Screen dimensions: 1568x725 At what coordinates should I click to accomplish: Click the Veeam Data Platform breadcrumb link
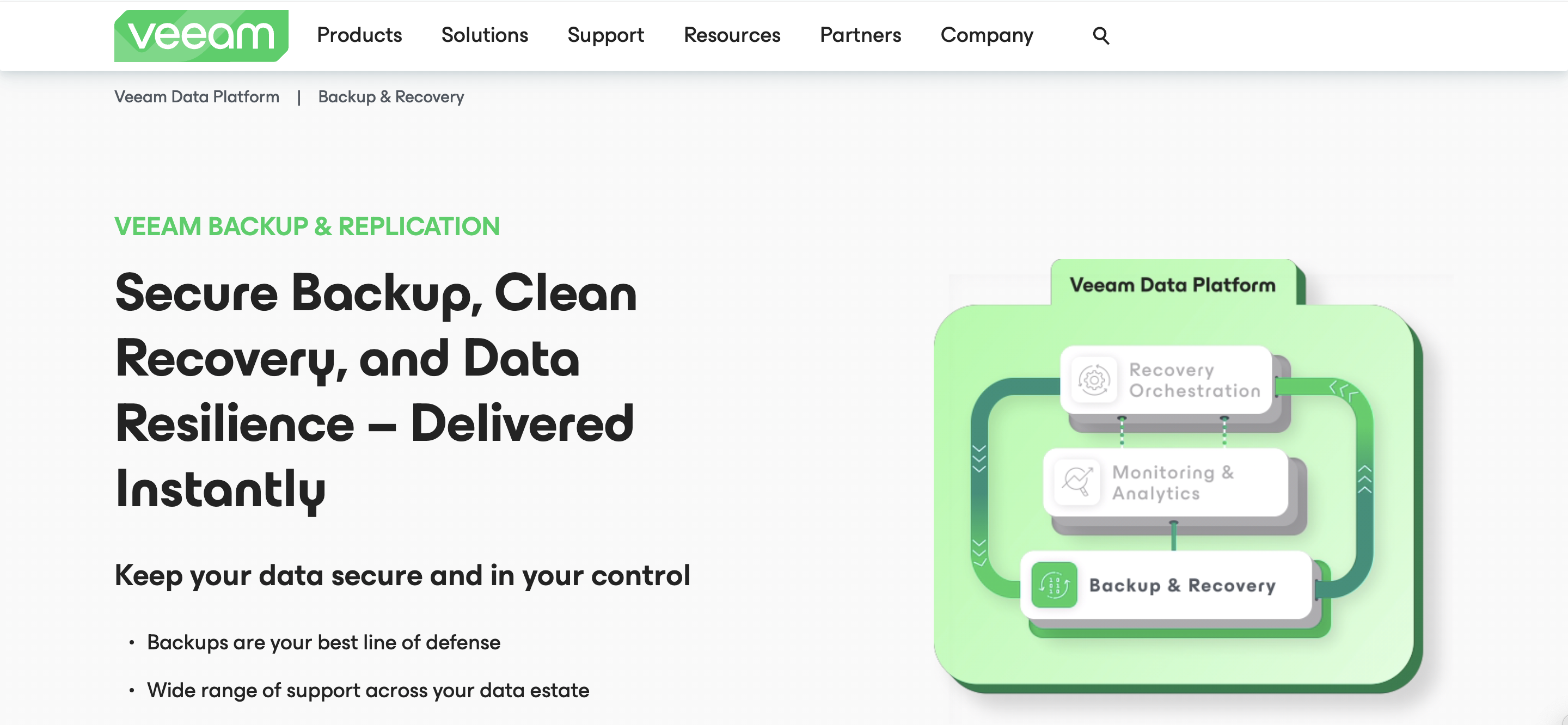[x=197, y=97]
